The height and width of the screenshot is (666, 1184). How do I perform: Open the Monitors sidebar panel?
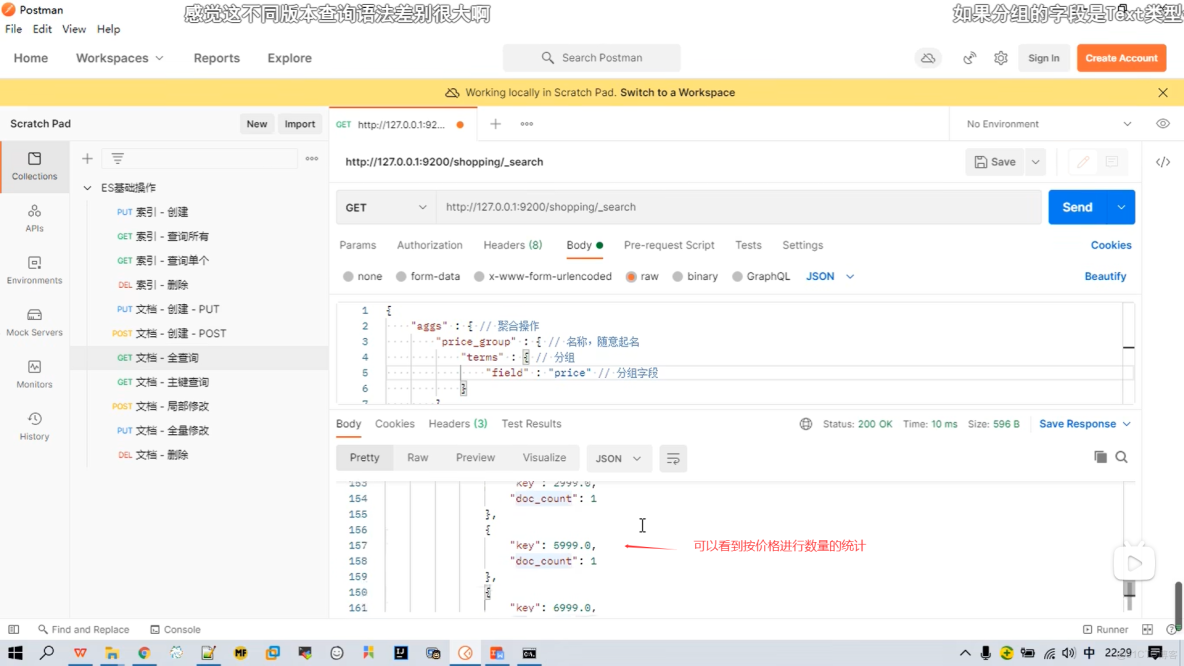coord(34,372)
